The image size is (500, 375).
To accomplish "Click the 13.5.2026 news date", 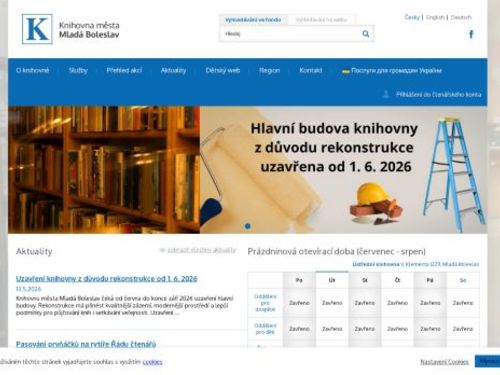I will point(28,289).
